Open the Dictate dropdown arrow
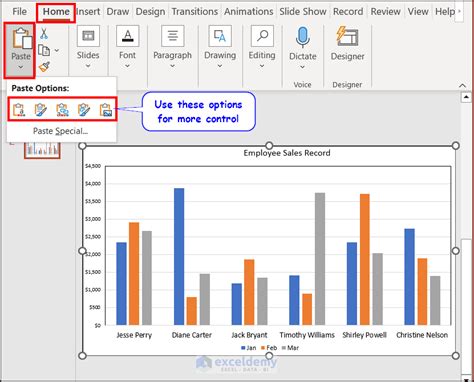This screenshot has width=474, height=382. 302,67
